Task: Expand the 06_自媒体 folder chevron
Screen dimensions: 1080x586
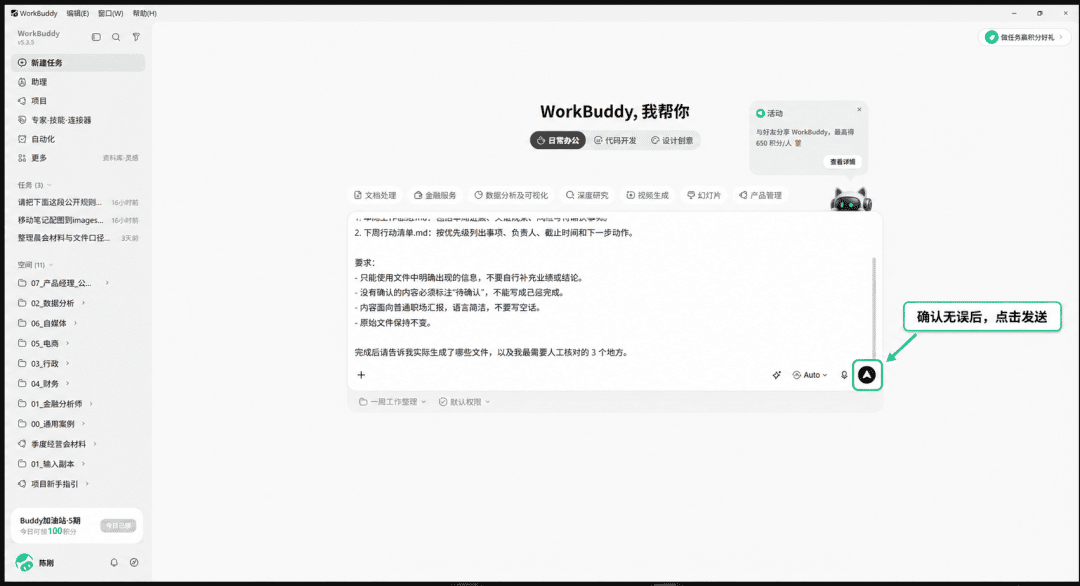Action: pyautogui.click(x=76, y=323)
